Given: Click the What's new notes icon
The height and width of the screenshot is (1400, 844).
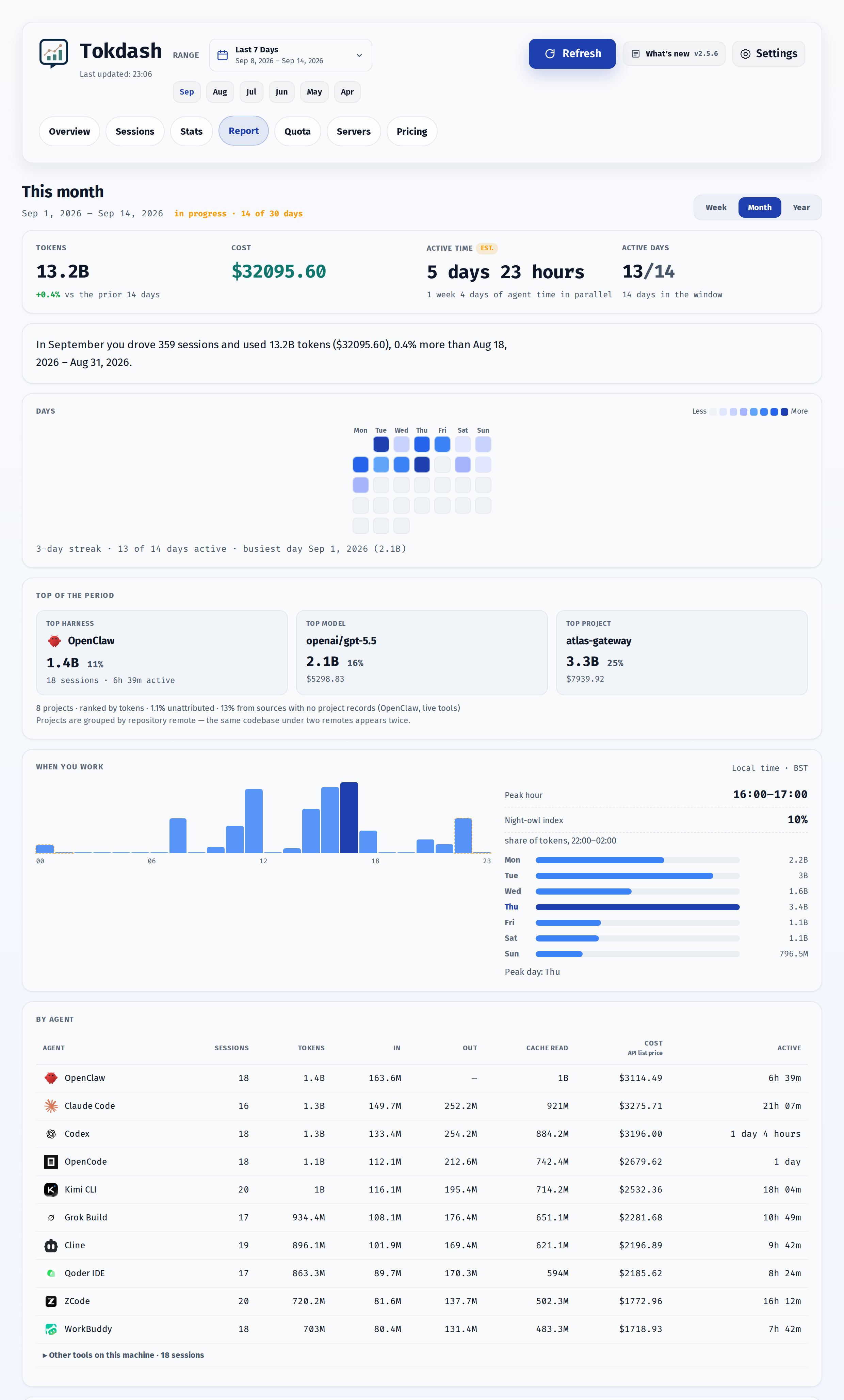Looking at the screenshot, I should click(635, 54).
